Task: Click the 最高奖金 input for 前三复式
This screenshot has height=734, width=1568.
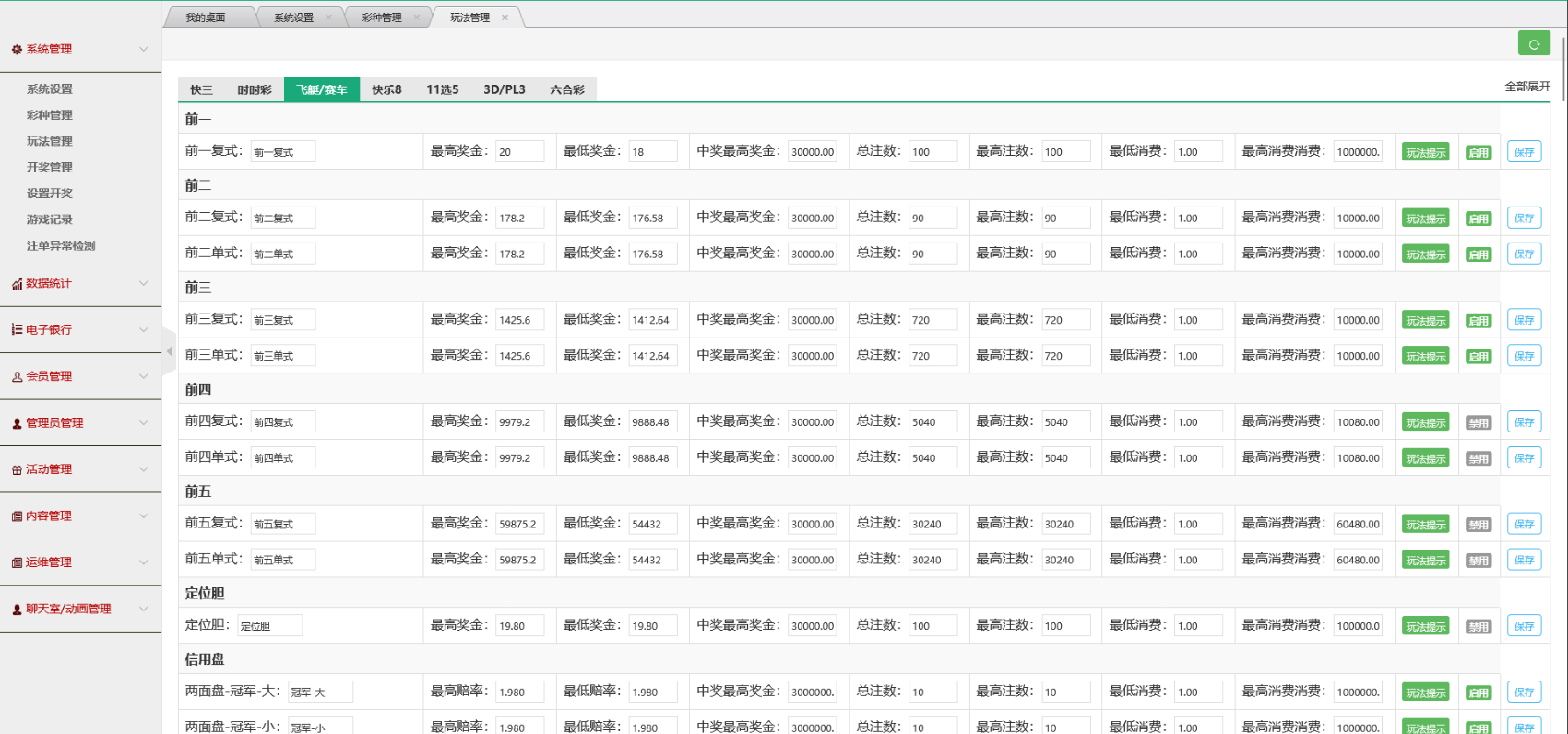Action: [519, 320]
